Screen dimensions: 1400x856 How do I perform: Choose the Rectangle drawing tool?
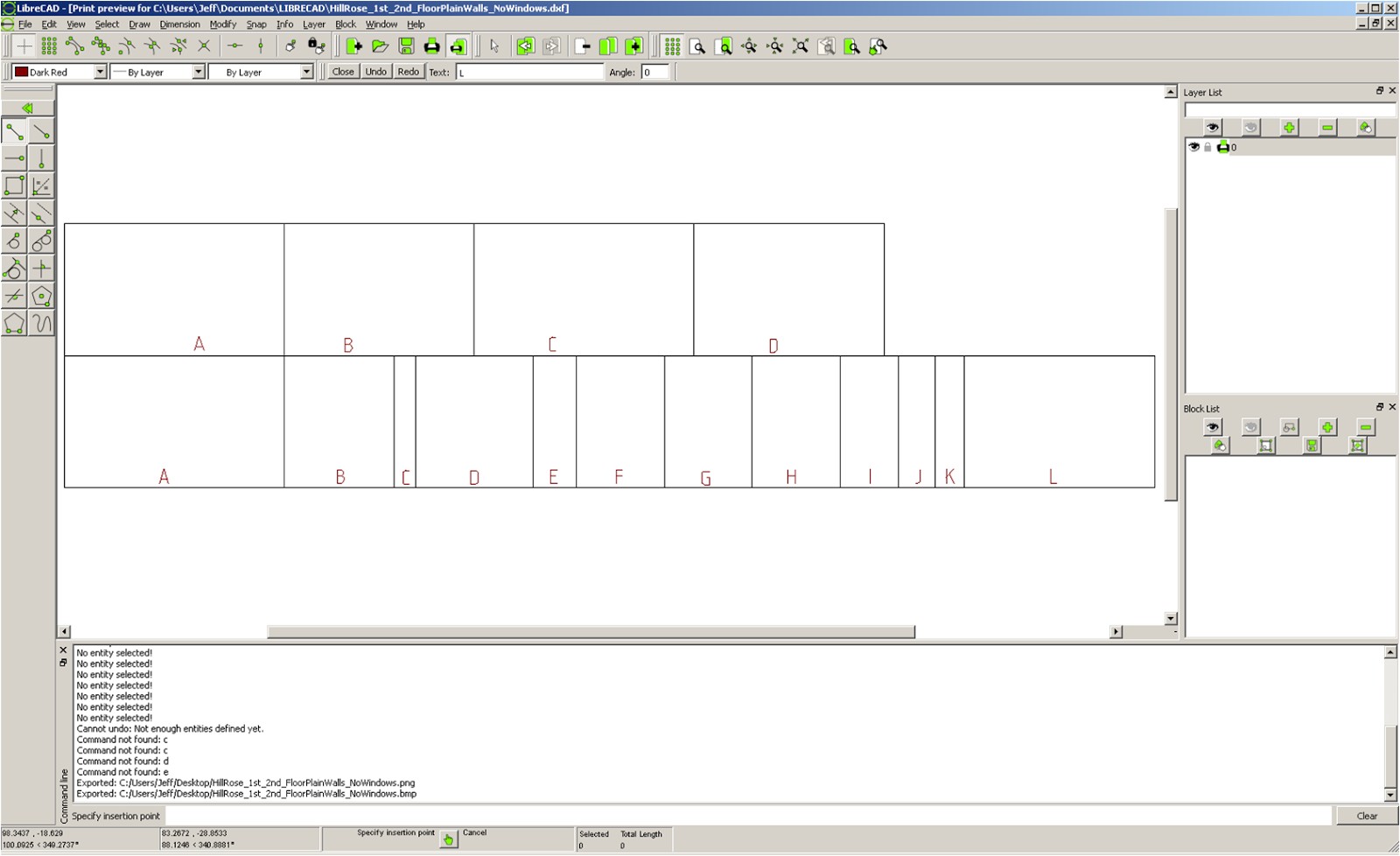(x=12, y=186)
